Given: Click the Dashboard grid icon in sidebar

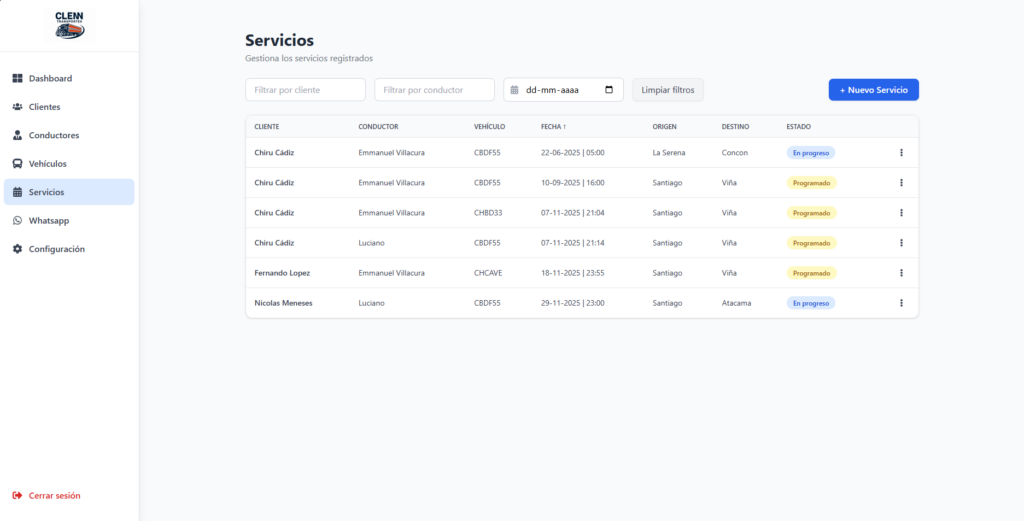Looking at the screenshot, I should (x=17, y=78).
